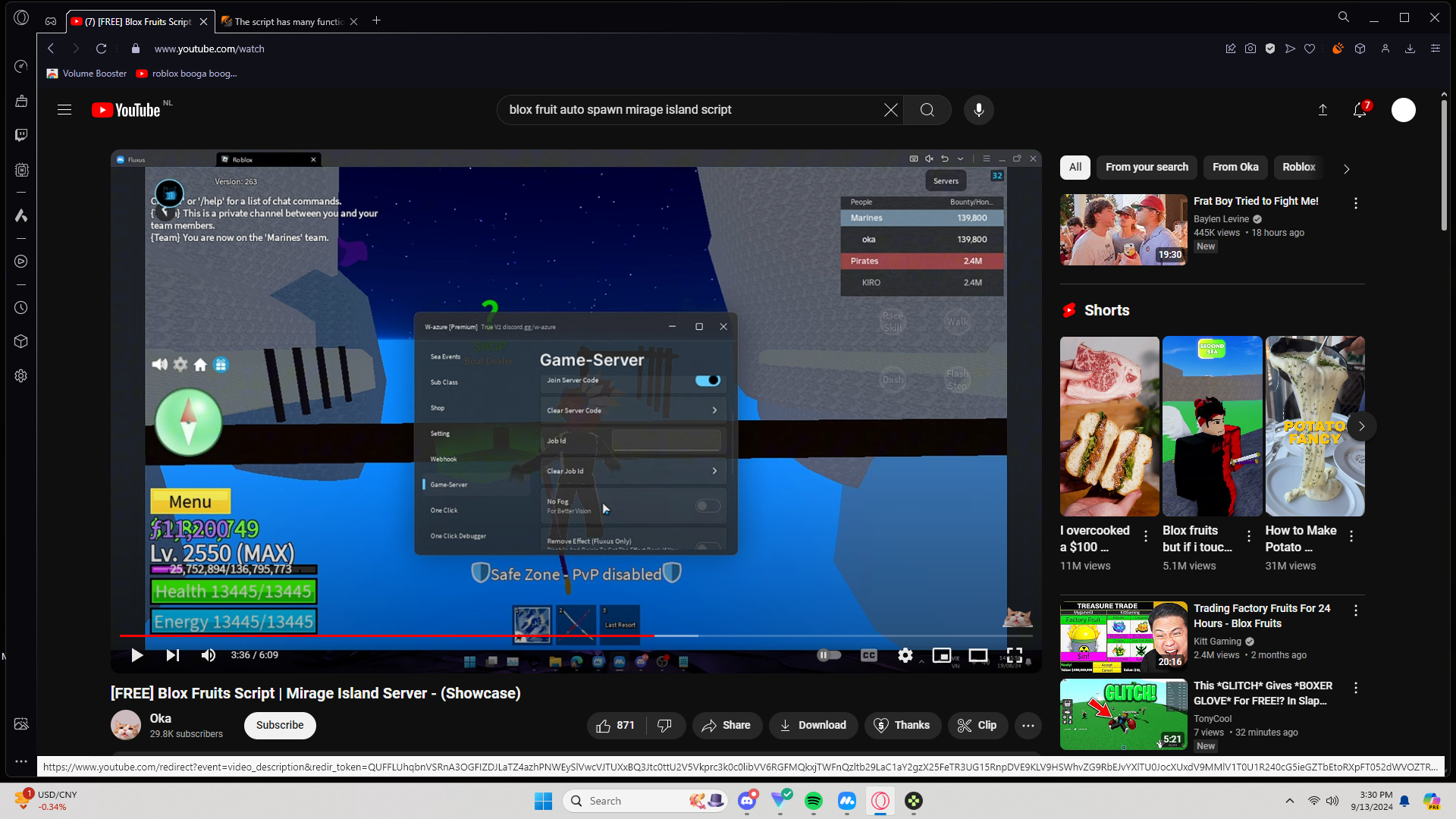Viewport: 1456px width, 819px height.
Task: Show more filter chips arrow
Action: coord(1347,168)
